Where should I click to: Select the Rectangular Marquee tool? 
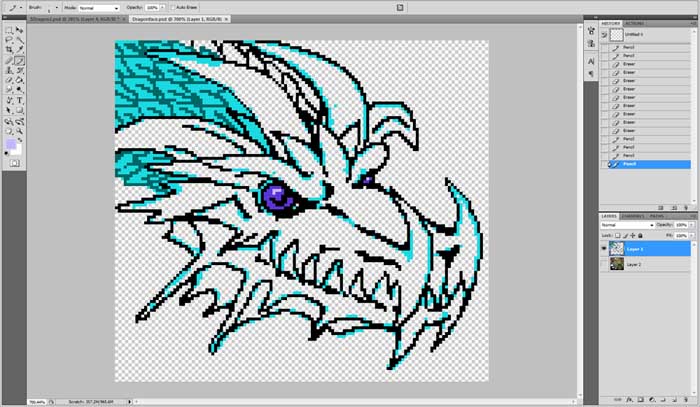point(9,30)
